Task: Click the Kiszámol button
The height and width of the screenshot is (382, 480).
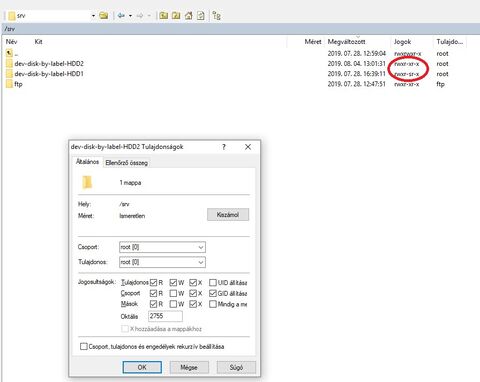Action: [228, 215]
